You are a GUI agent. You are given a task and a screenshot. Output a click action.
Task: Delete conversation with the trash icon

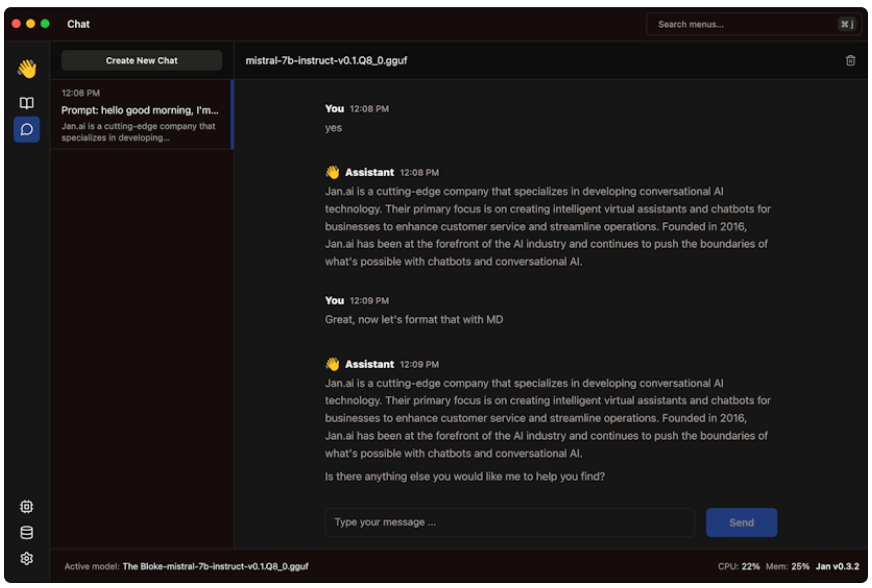point(850,60)
